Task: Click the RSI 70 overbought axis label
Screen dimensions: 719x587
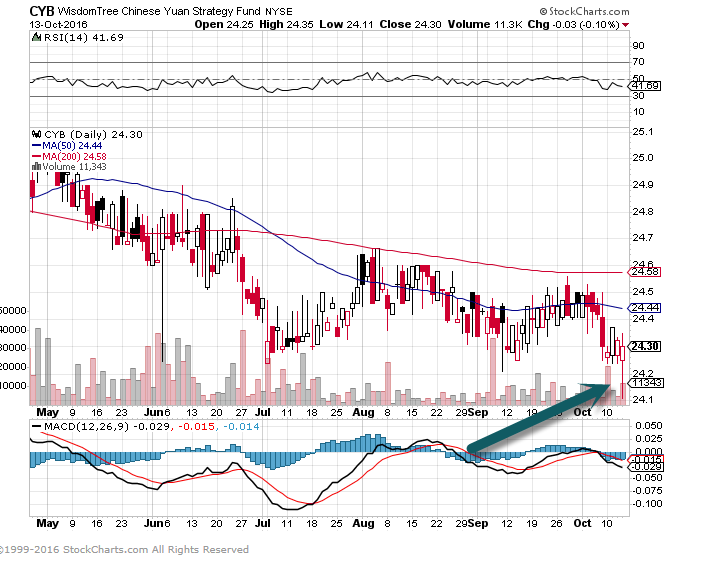Action: [x=638, y=61]
